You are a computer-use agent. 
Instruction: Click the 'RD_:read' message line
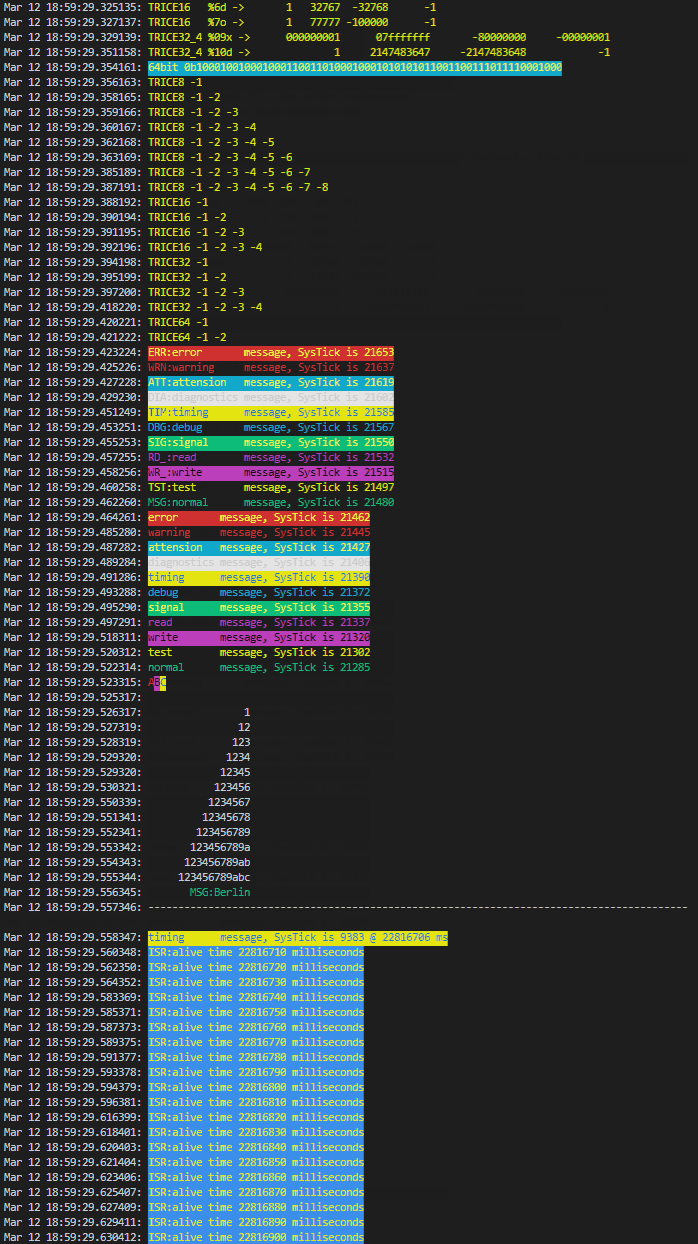pos(271,457)
